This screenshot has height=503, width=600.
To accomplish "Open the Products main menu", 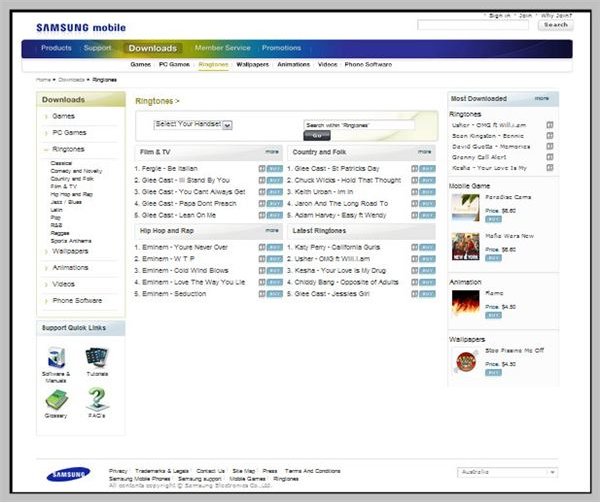I will tap(56, 48).
